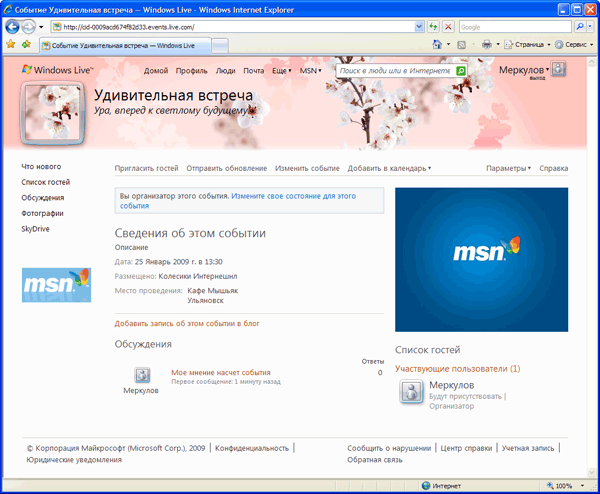
Task: Click Сообщить о нарушении footer link
Action: [389, 448]
